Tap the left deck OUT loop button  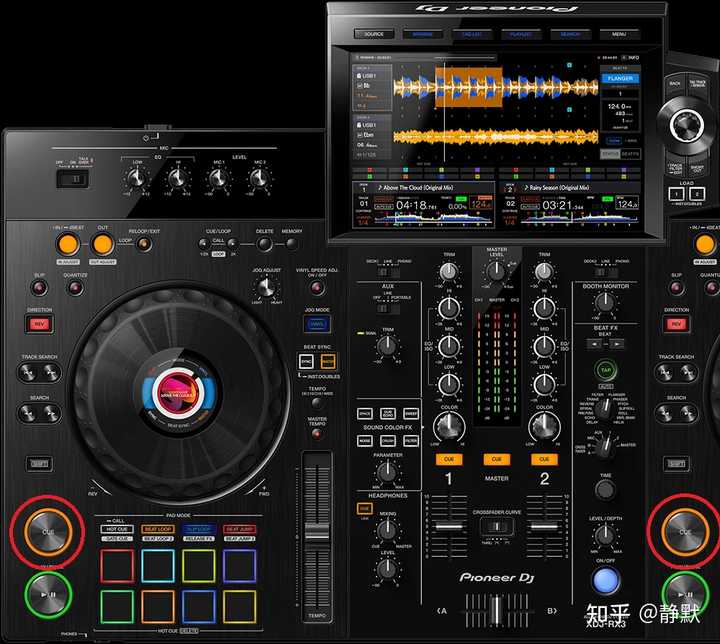(102, 244)
